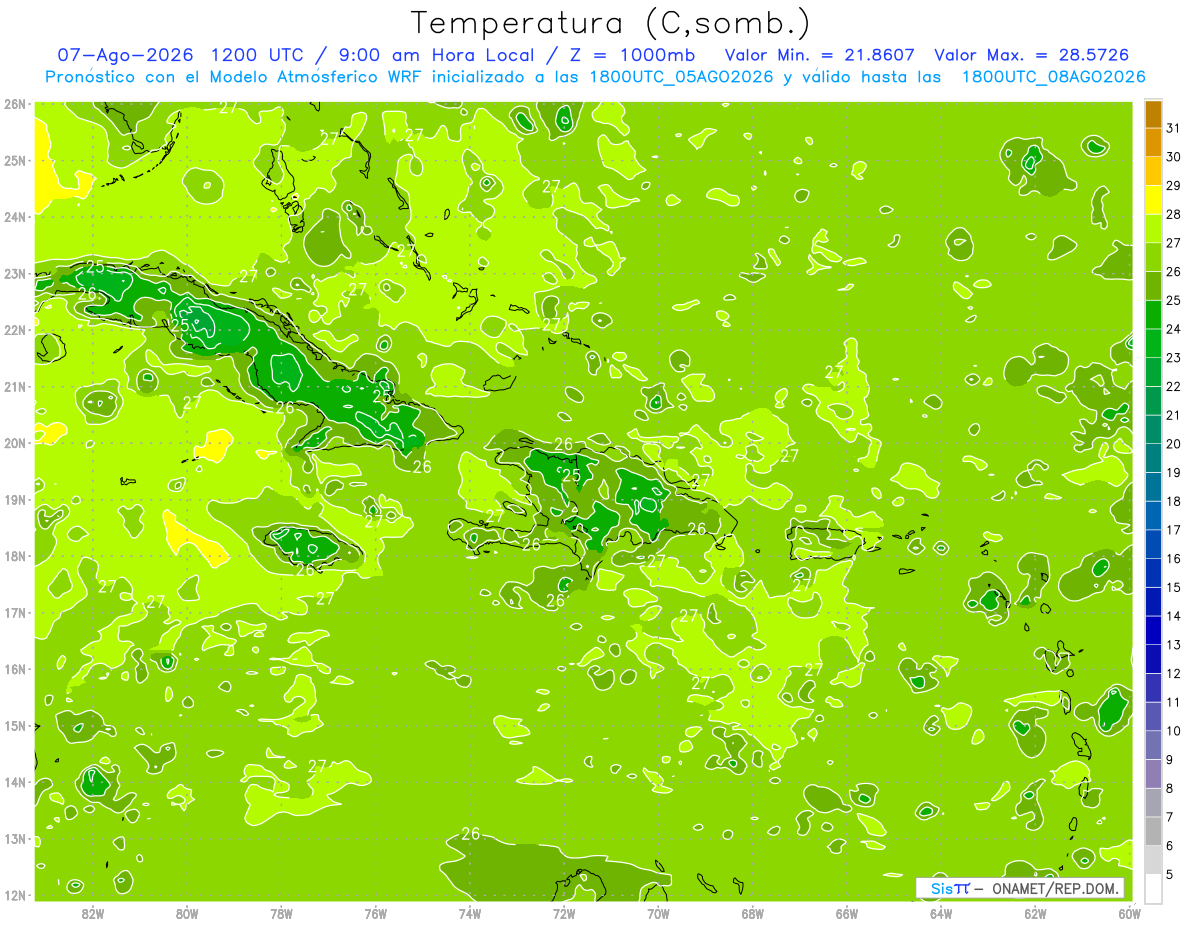Click the '14N' latitude axis label
Image resolution: width=1200 pixels, height=927 pixels.
pyautogui.click(x=14, y=782)
